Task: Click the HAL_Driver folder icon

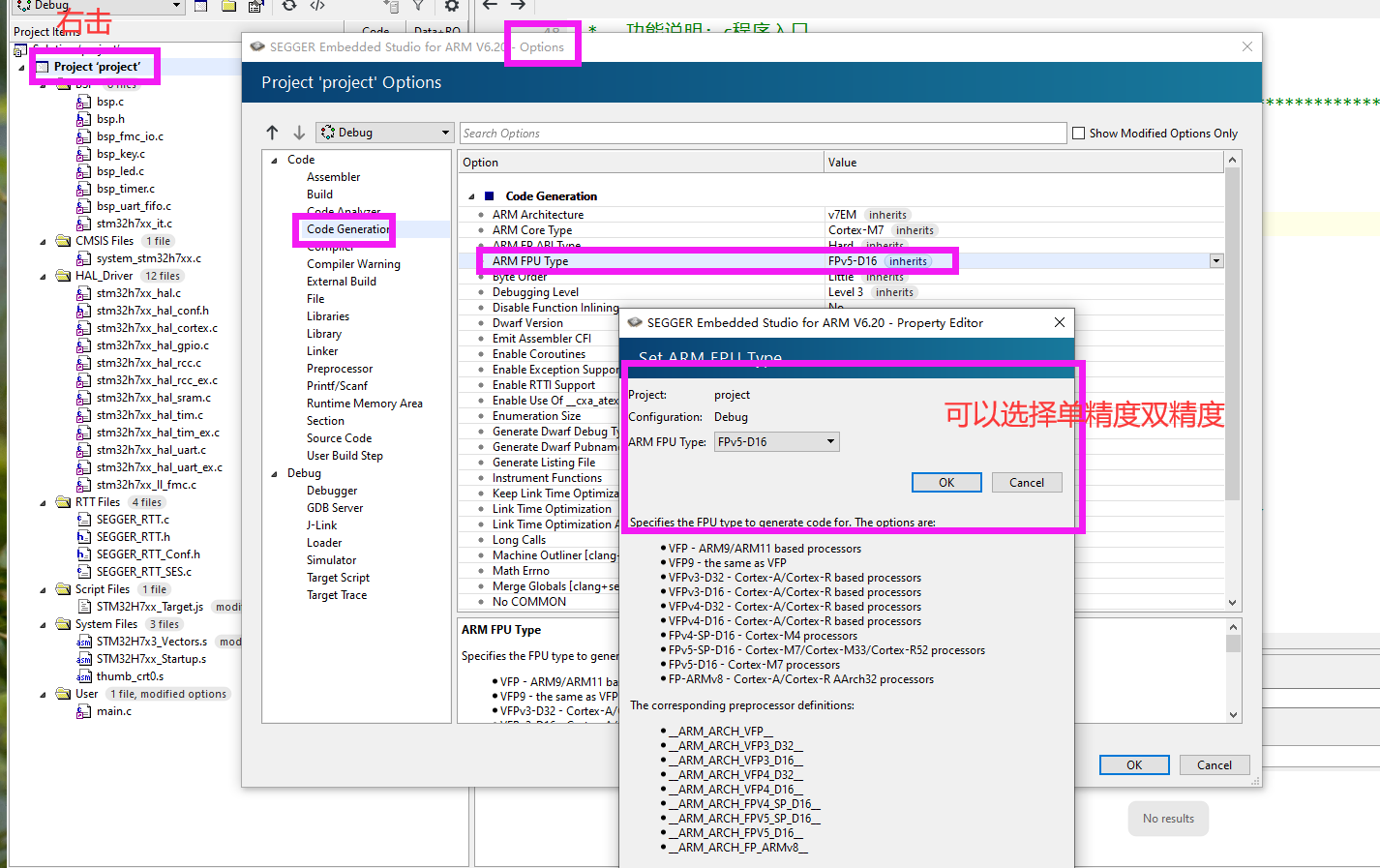Action: click(64, 276)
